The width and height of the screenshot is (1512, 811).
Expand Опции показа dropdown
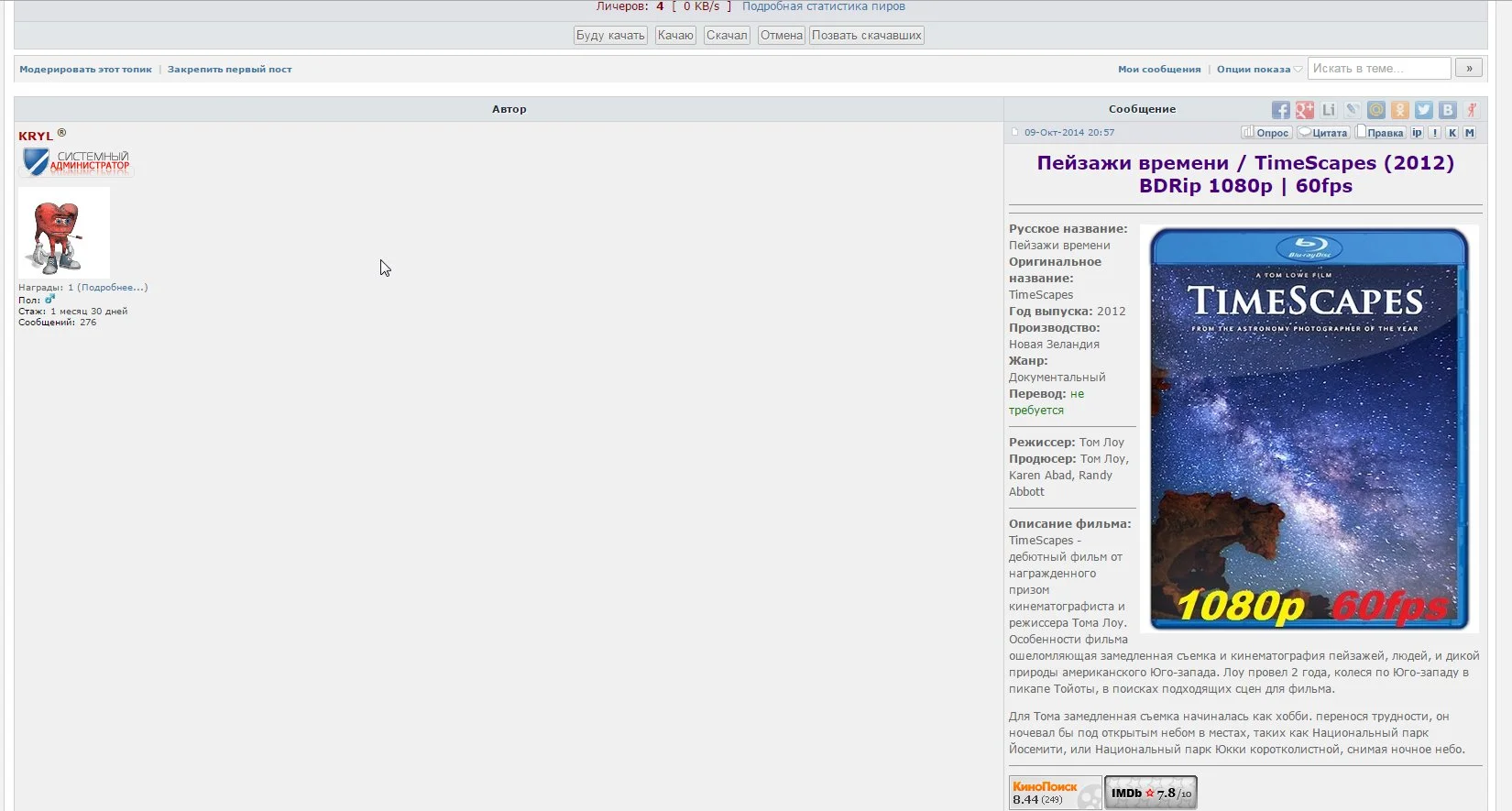(1259, 70)
